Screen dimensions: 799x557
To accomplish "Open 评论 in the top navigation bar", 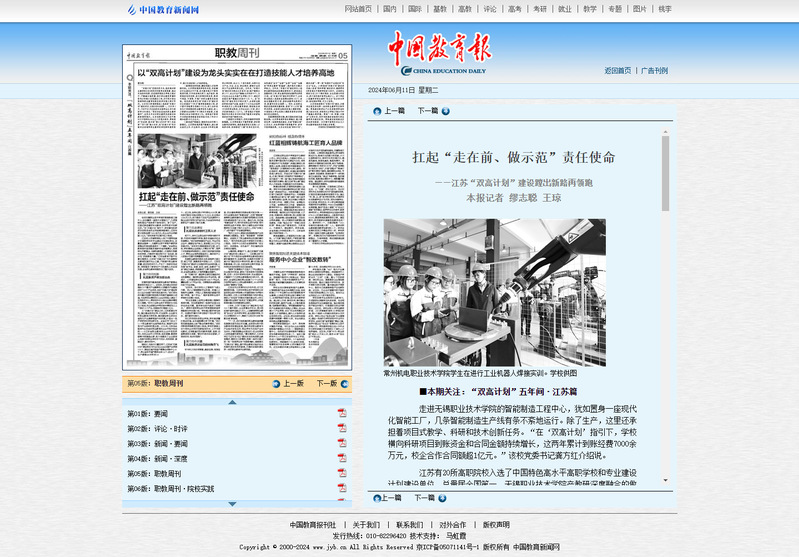I will tap(489, 9).
